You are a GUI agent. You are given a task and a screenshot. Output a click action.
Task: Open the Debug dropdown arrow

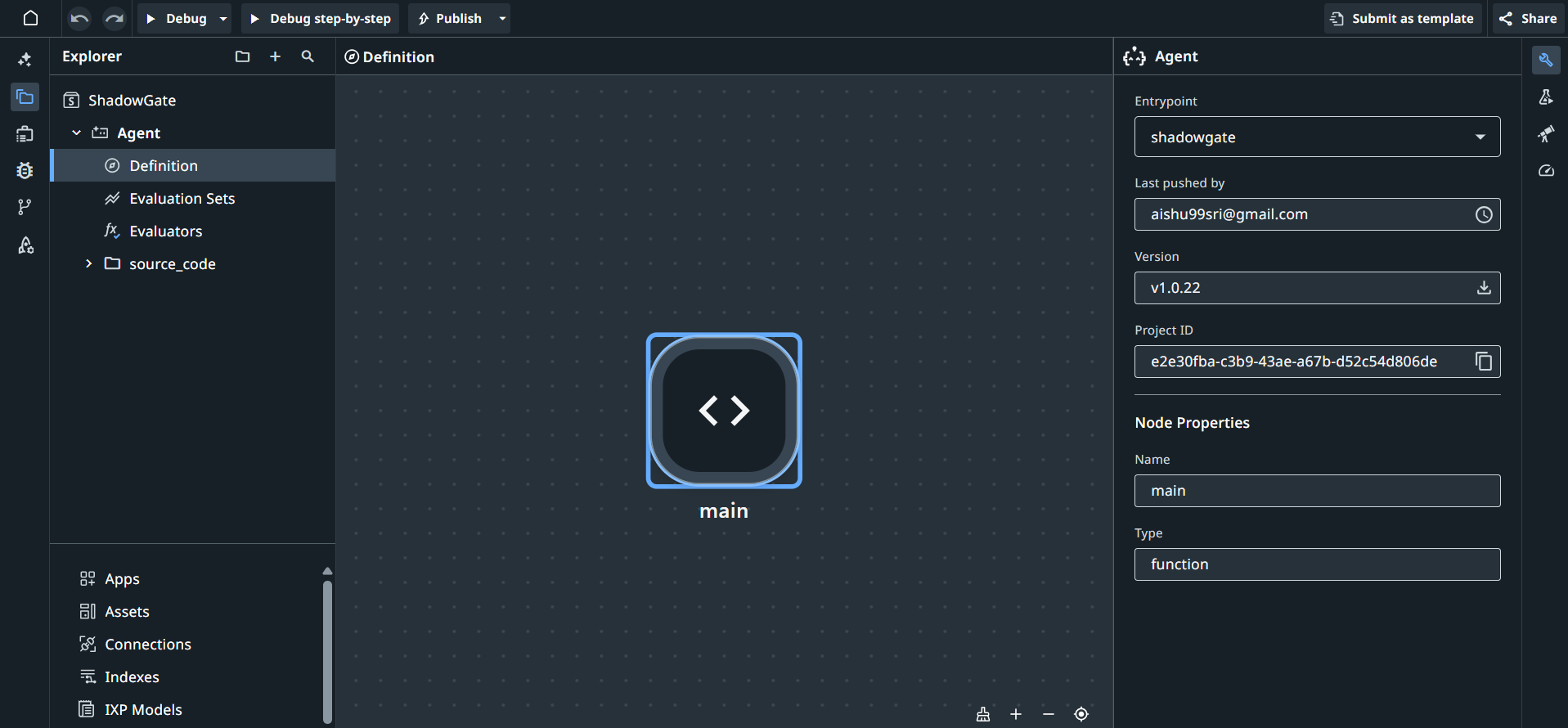(x=222, y=18)
